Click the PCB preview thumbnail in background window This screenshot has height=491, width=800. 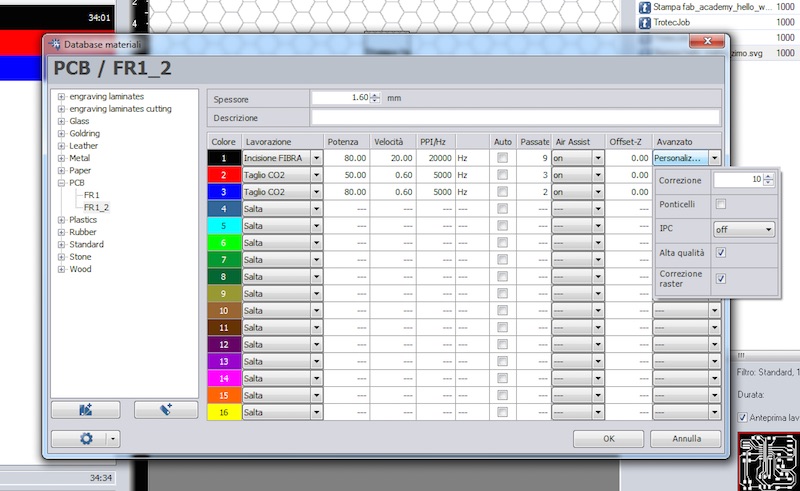point(767,462)
